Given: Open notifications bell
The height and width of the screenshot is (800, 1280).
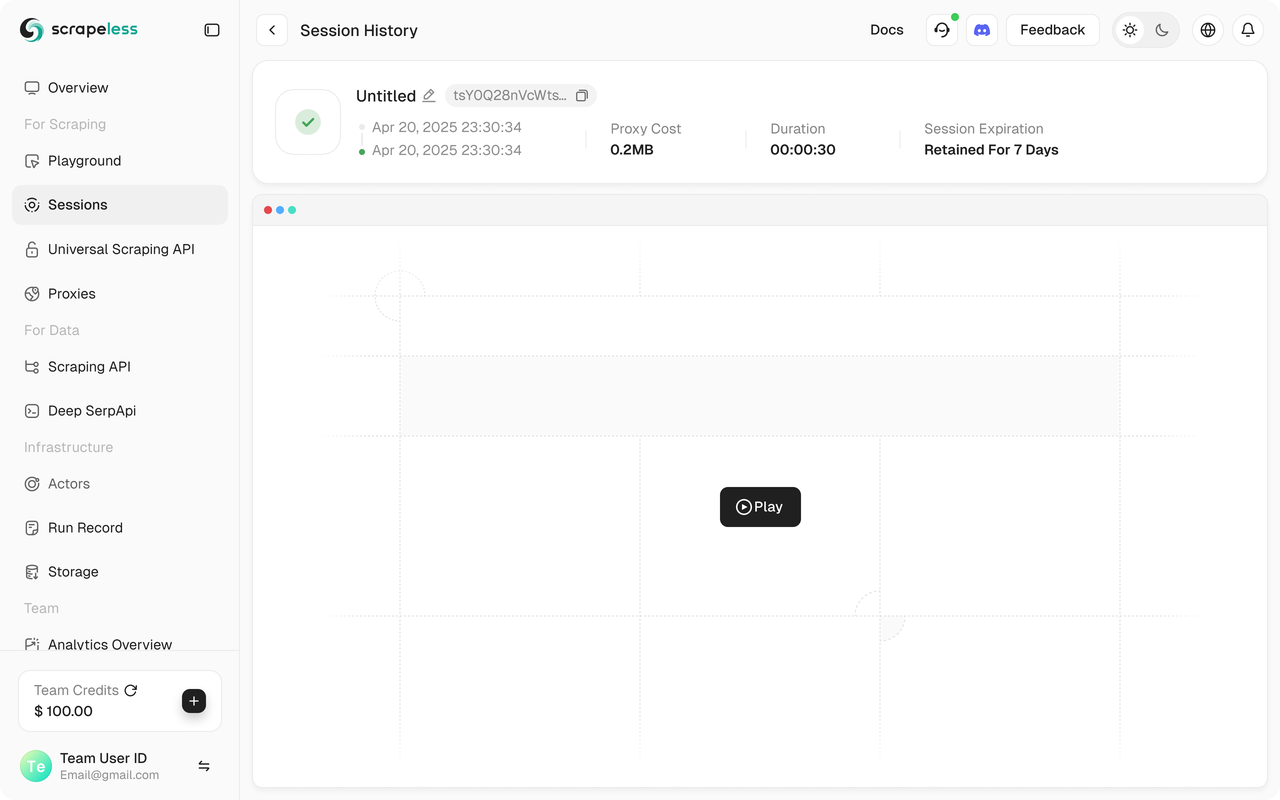Looking at the screenshot, I should click(1248, 30).
